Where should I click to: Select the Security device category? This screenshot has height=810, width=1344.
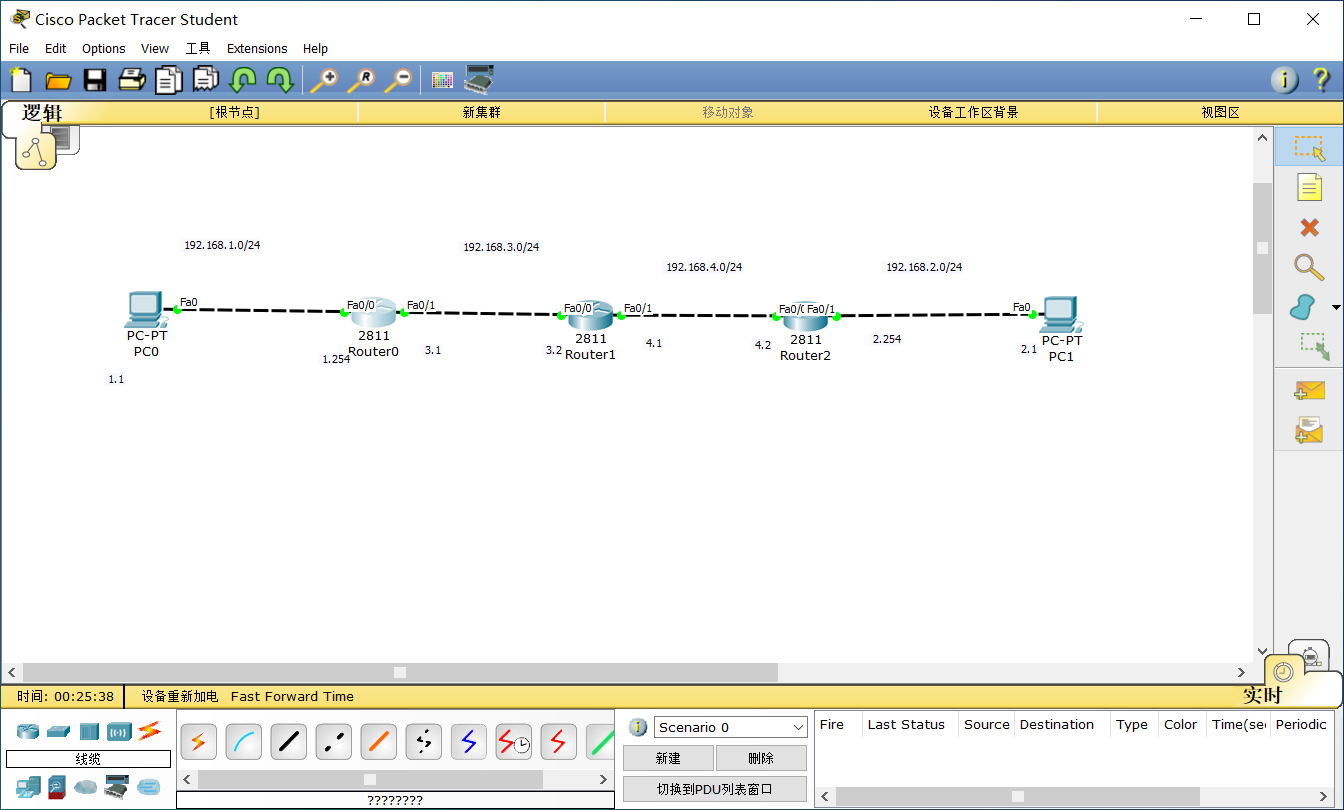point(58,787)
